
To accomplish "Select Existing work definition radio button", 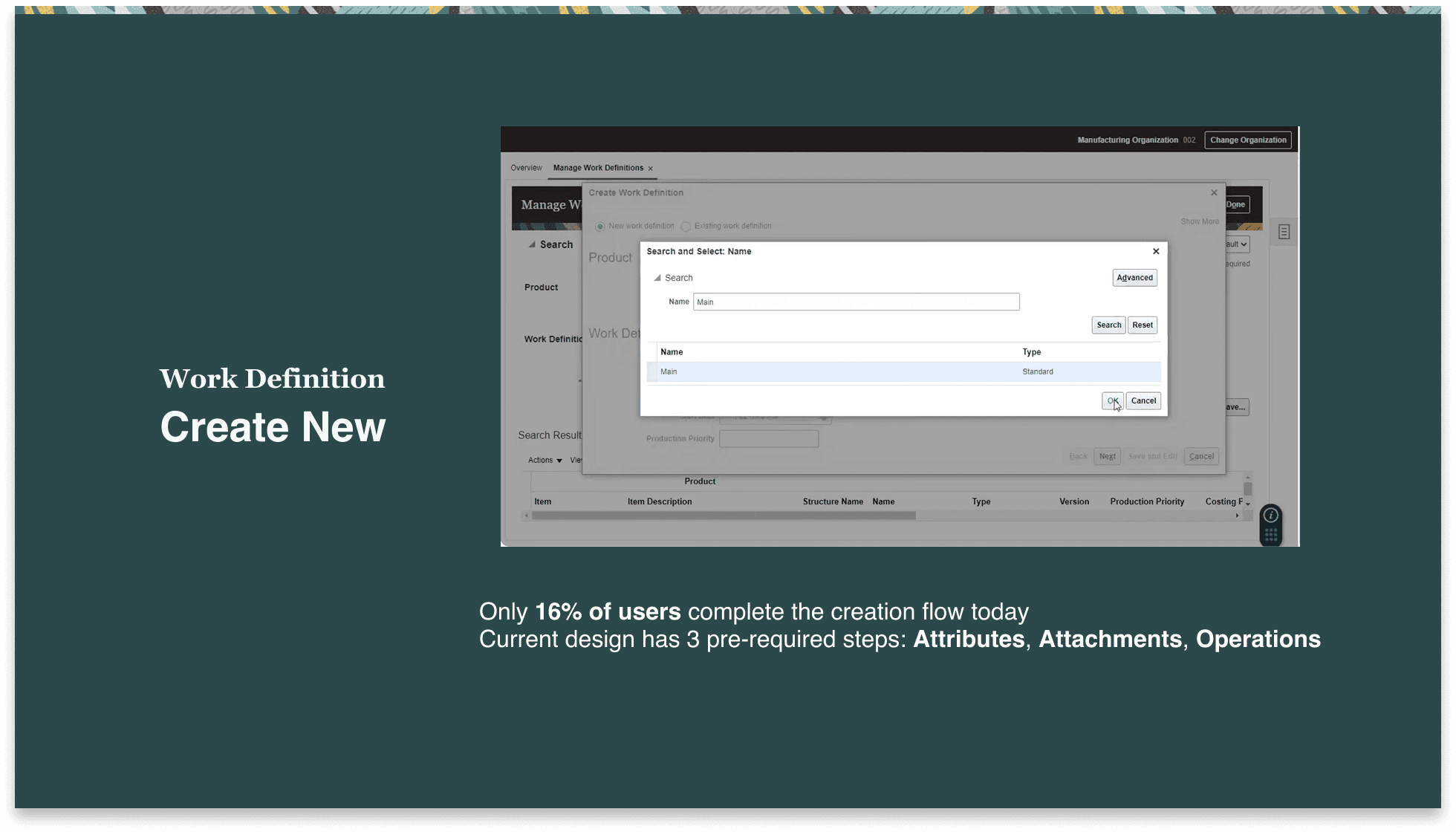I will click(686, 227).
